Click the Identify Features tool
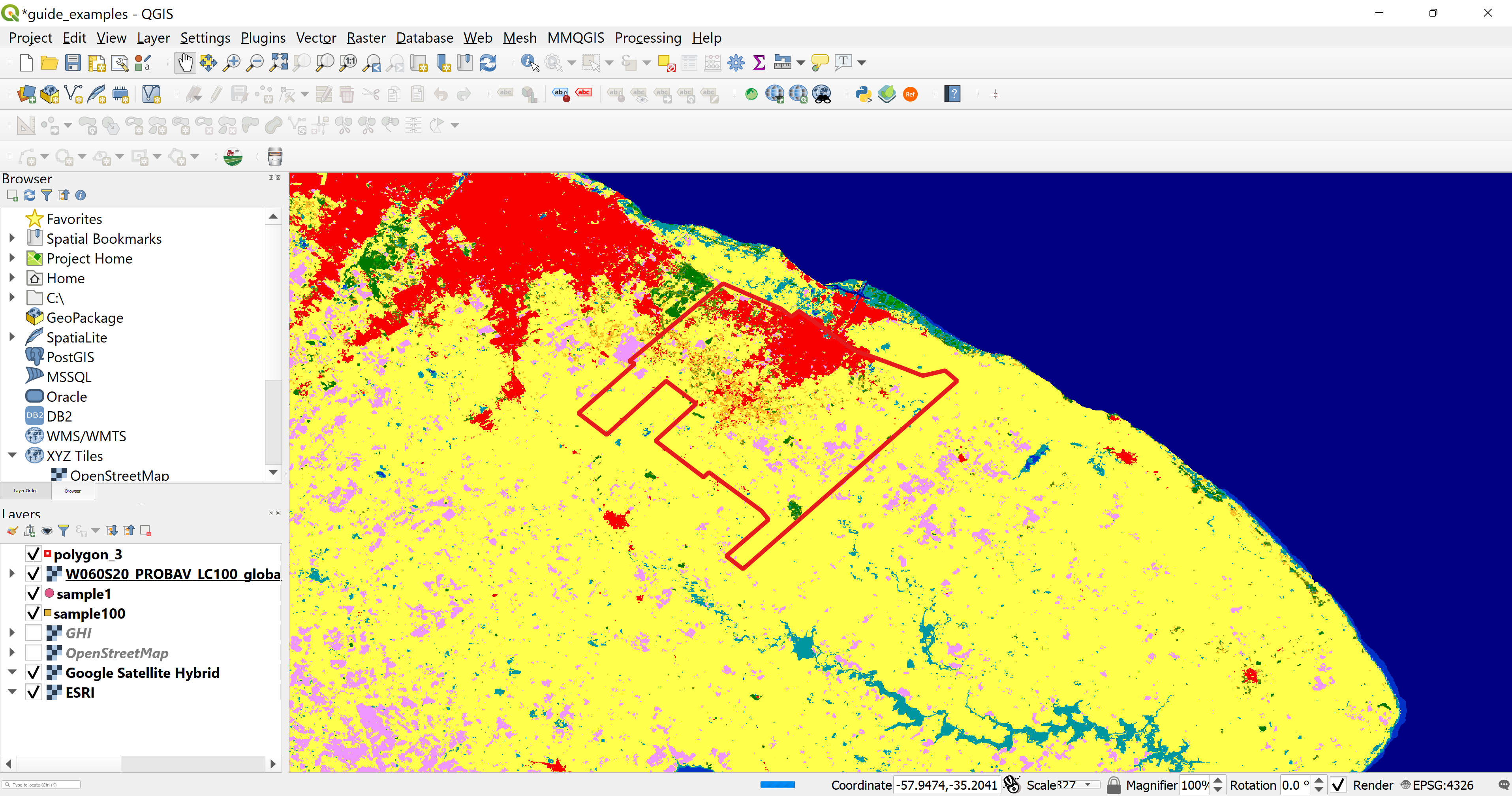The image size is (1512, 796). pyautogui.click(x=530, y=62)
